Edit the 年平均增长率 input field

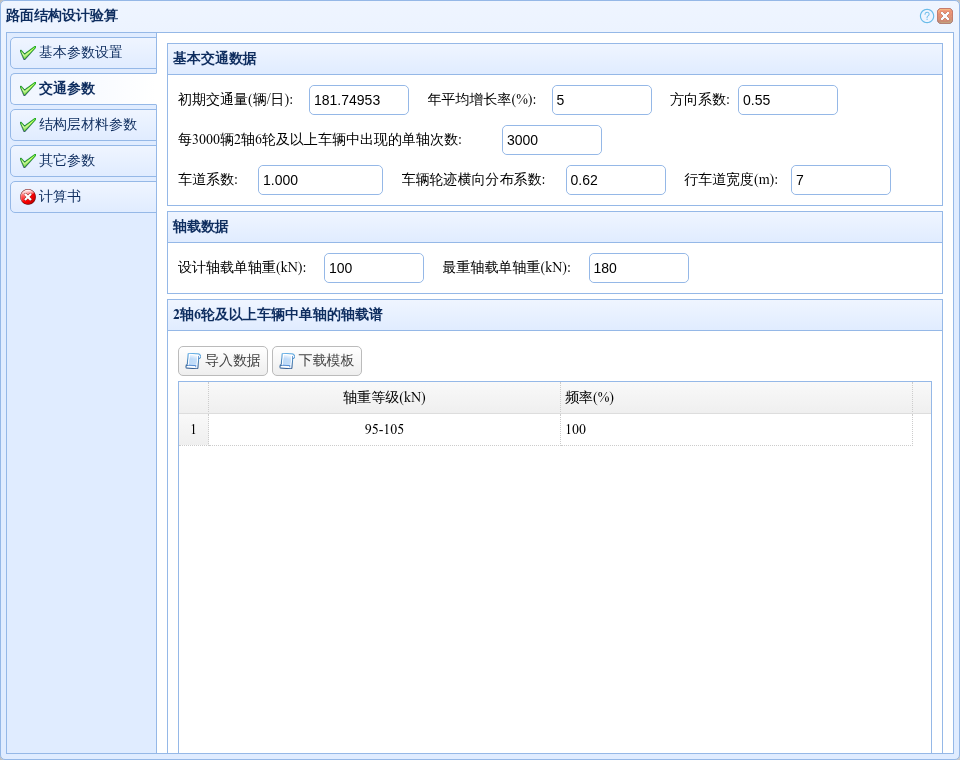(601, 100)
